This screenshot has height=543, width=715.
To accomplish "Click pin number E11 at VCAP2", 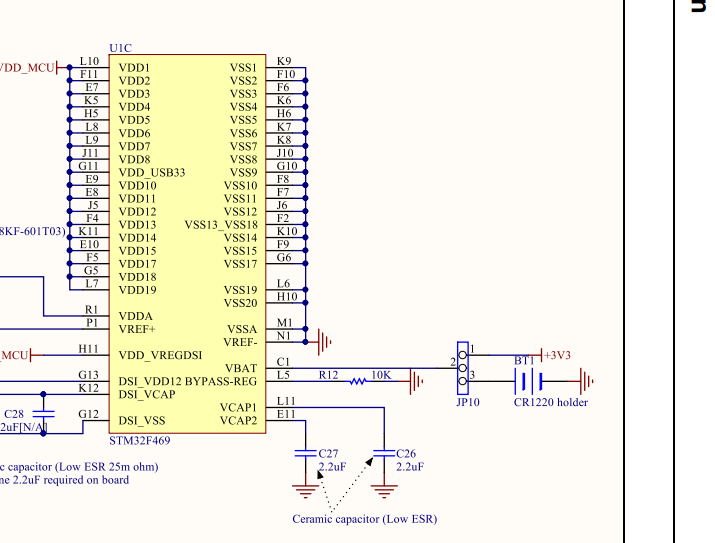I will (x=286, y=414).
